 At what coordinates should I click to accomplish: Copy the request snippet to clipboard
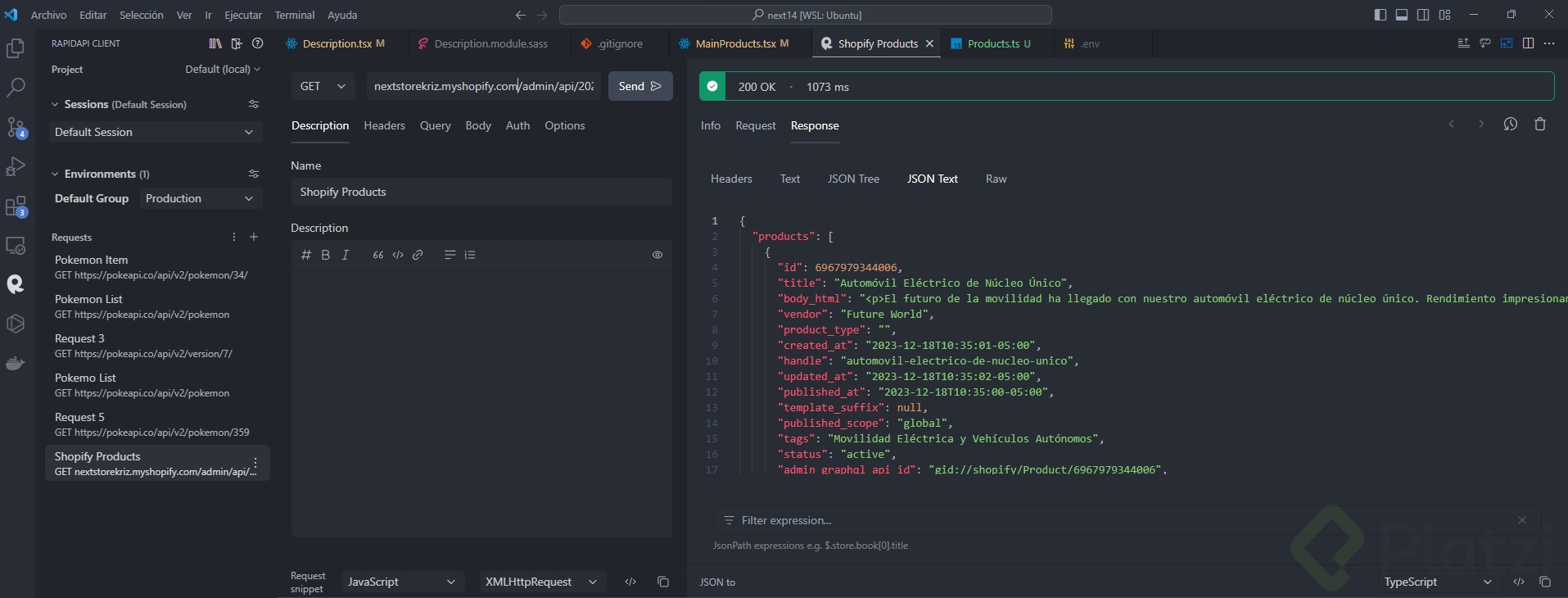click(x=663, y=582)
